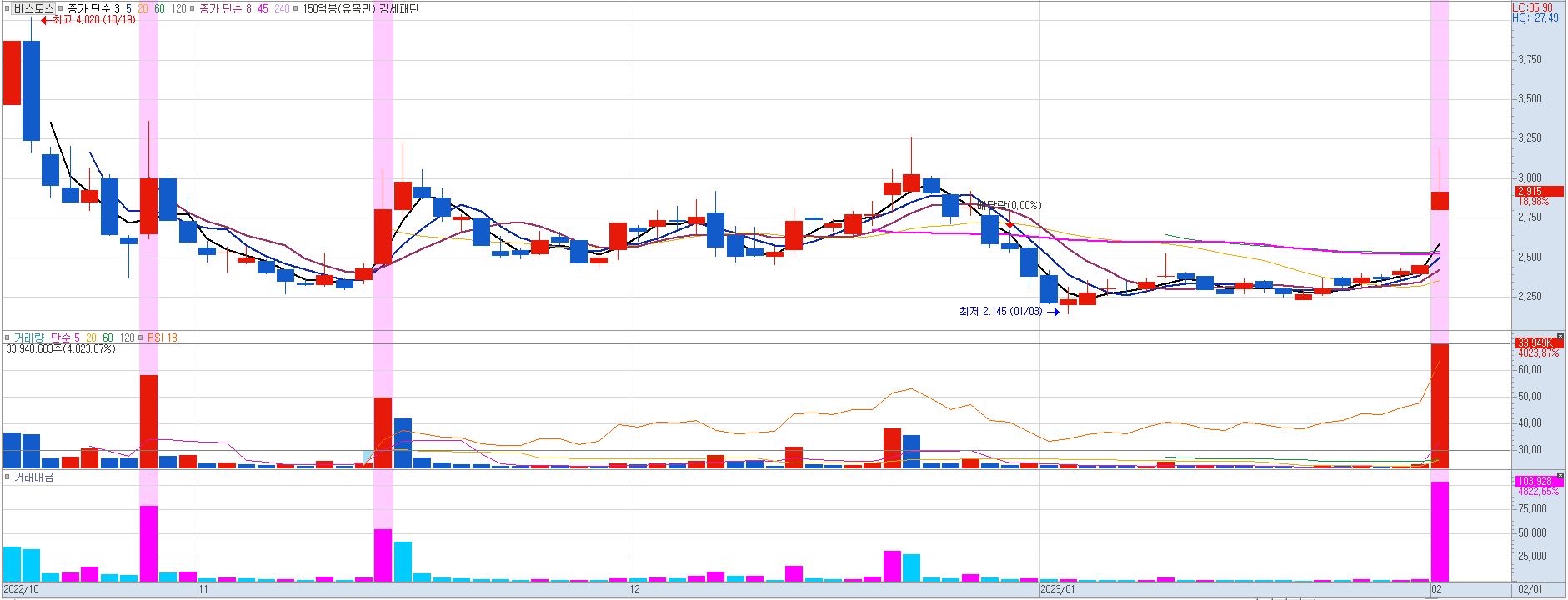Image resolution: width=1568 pixels, height=600 pixels.
Task: Click the 최고 4,020 (10/19) high marker
Action: (88, 19)
